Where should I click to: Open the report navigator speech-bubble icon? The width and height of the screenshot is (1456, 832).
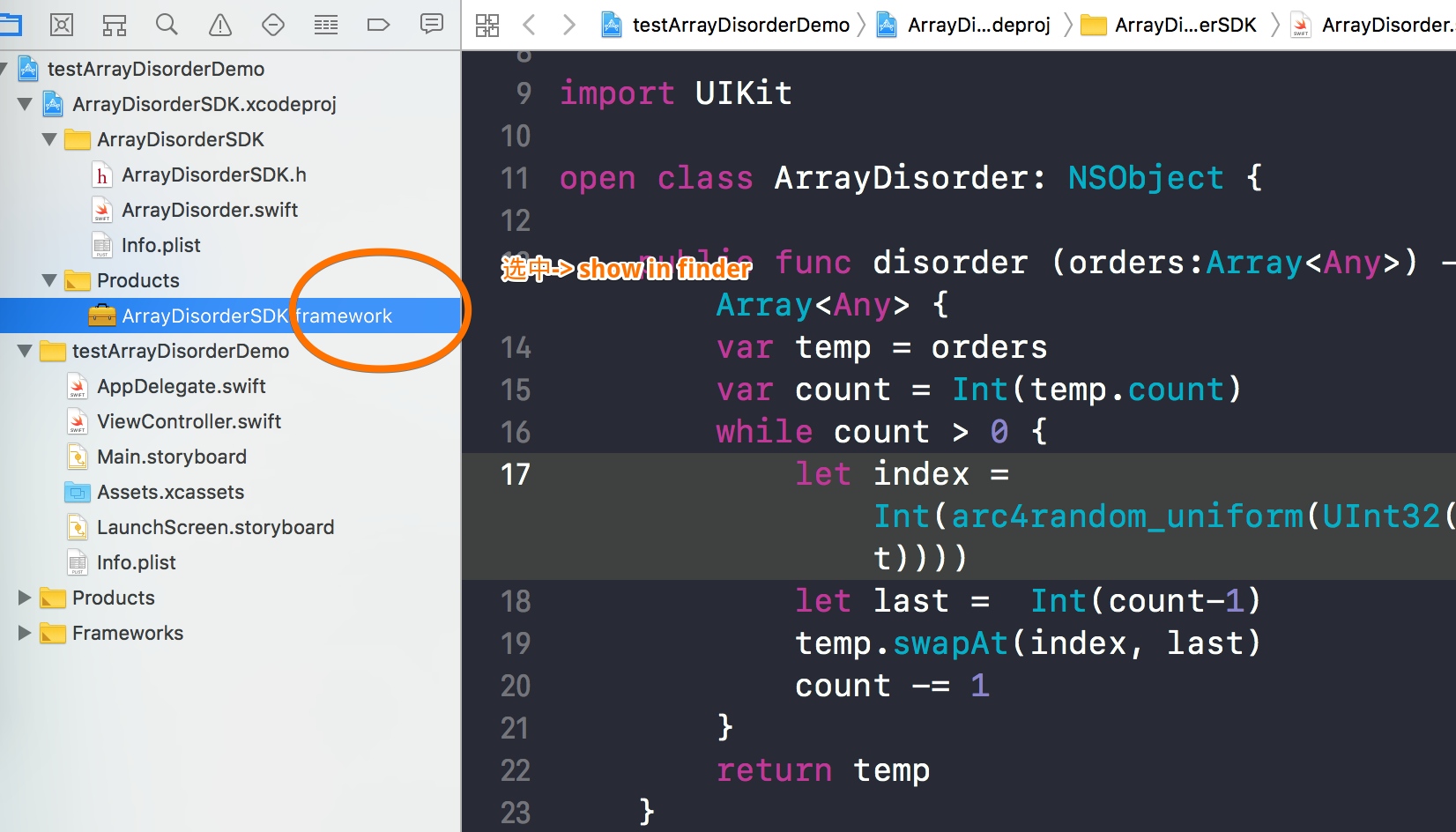[431, 25]
